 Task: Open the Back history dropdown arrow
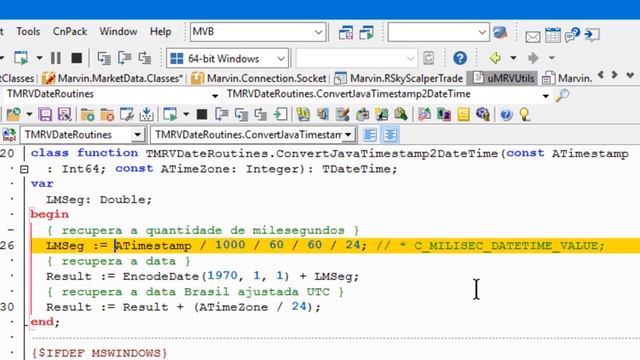click(x=513, y=58)
